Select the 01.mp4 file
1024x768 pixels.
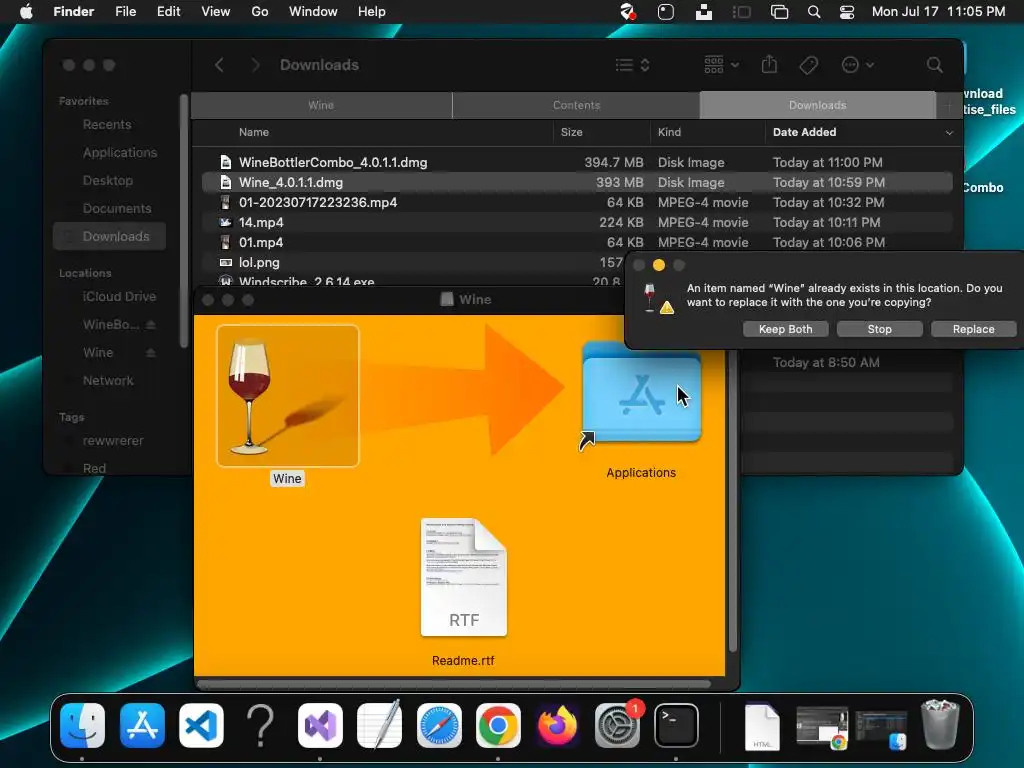point(577,242)
